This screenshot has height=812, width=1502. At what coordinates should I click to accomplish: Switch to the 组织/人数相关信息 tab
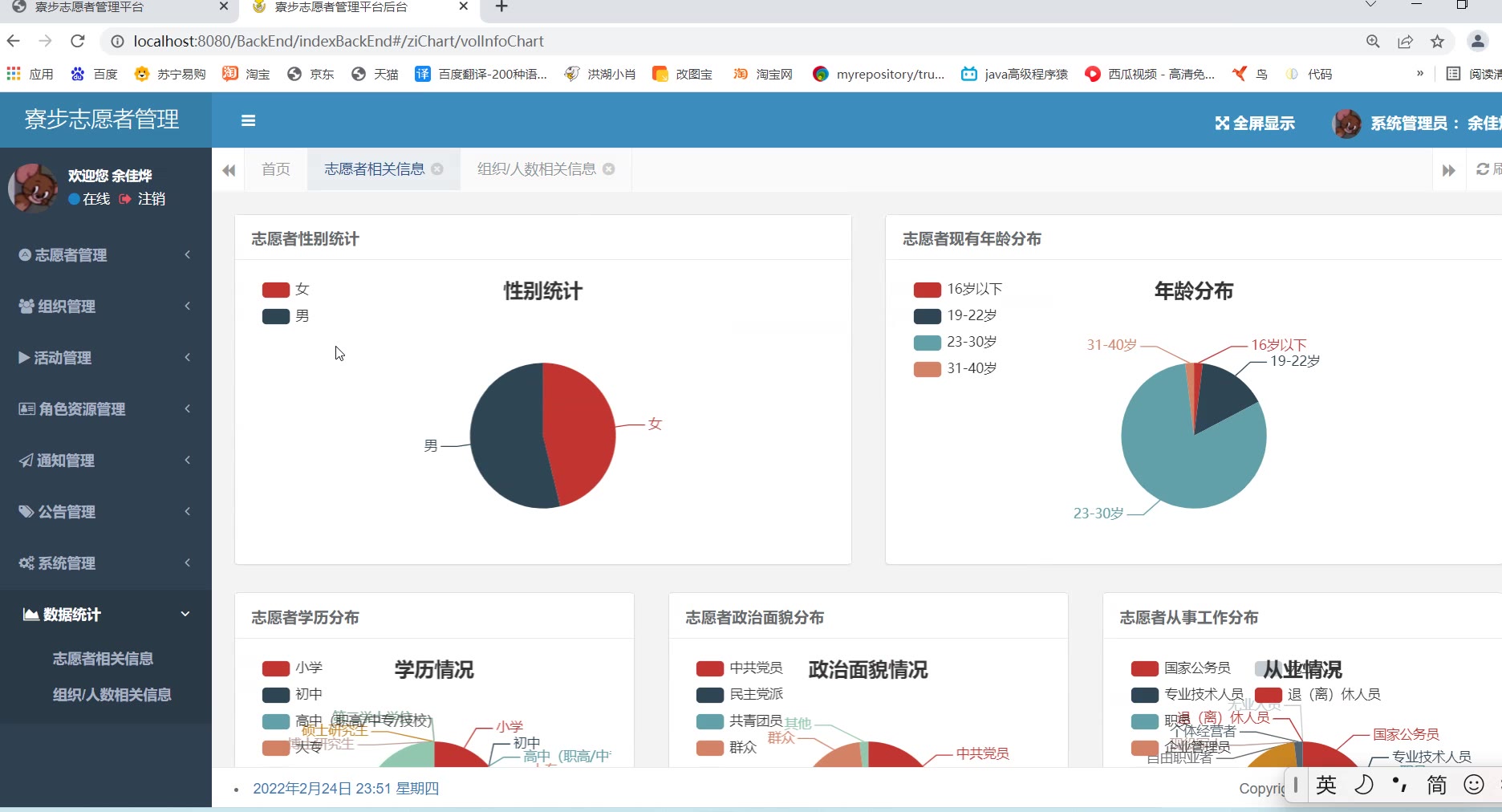(x=536, y=169)
